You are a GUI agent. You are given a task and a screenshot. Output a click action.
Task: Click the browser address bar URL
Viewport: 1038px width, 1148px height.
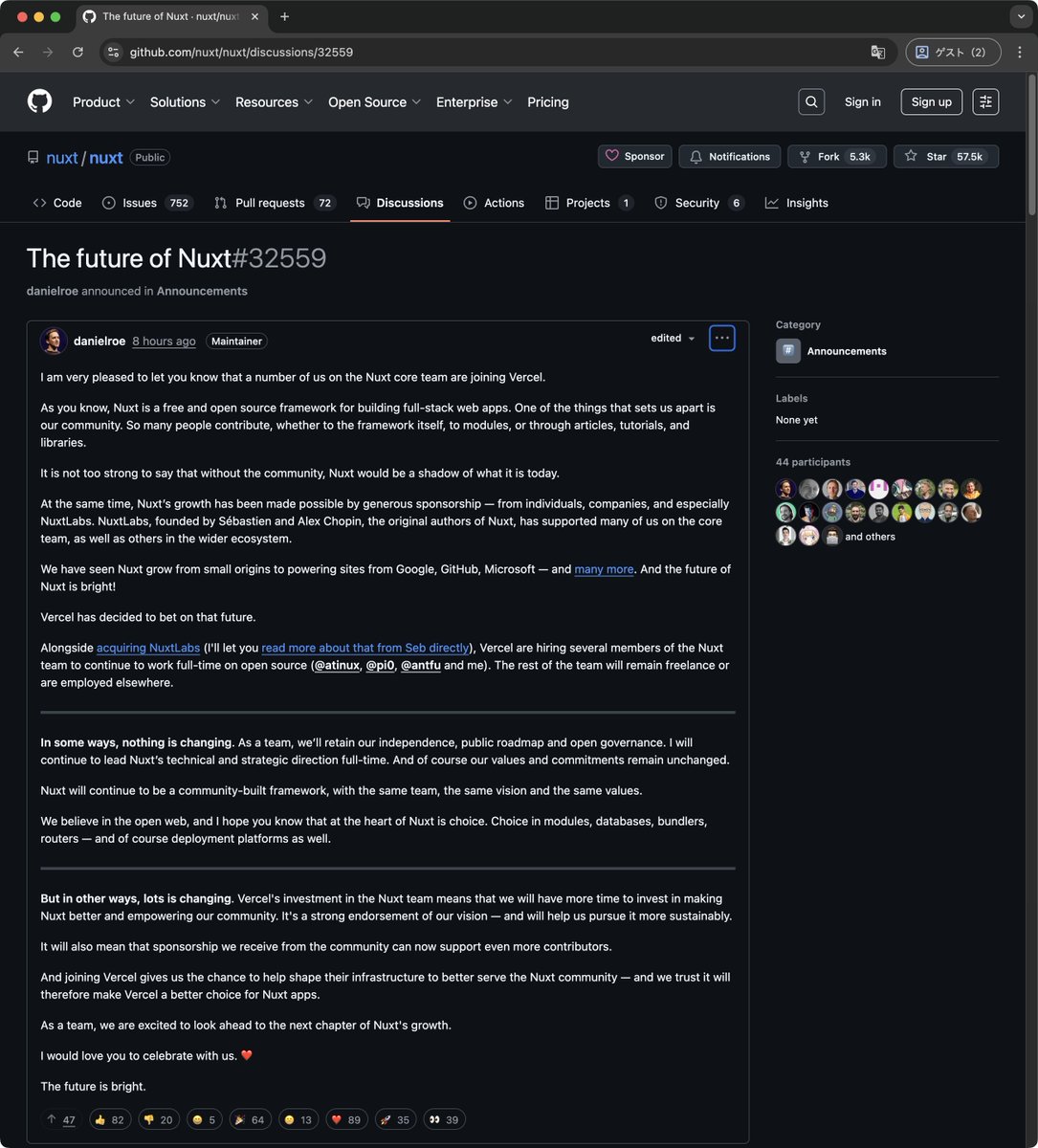(241, 52)
